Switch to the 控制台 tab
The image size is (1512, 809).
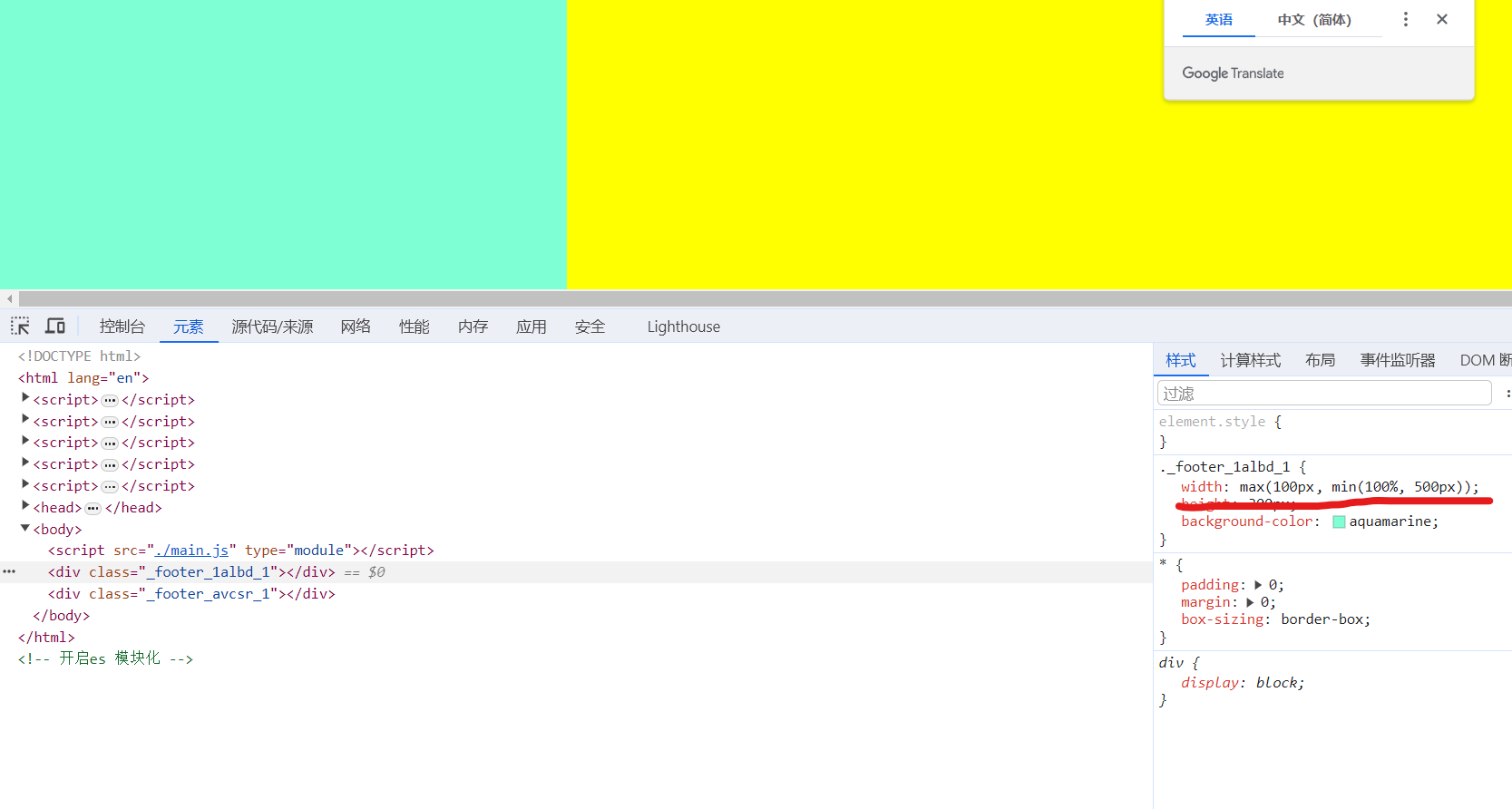[122, 327]
